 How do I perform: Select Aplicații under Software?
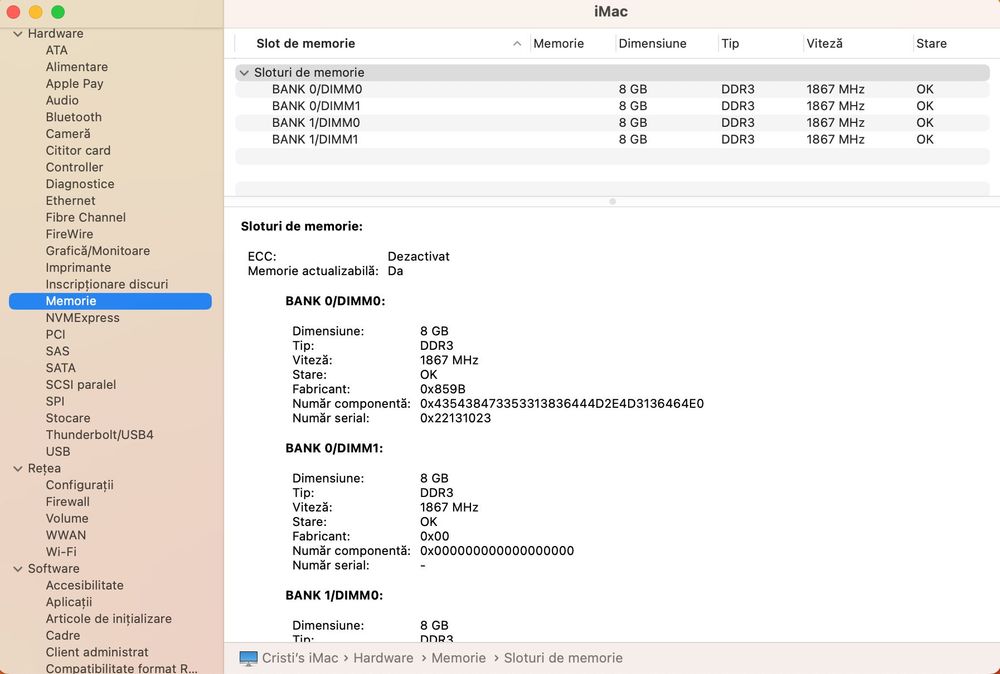coord(69,602)
